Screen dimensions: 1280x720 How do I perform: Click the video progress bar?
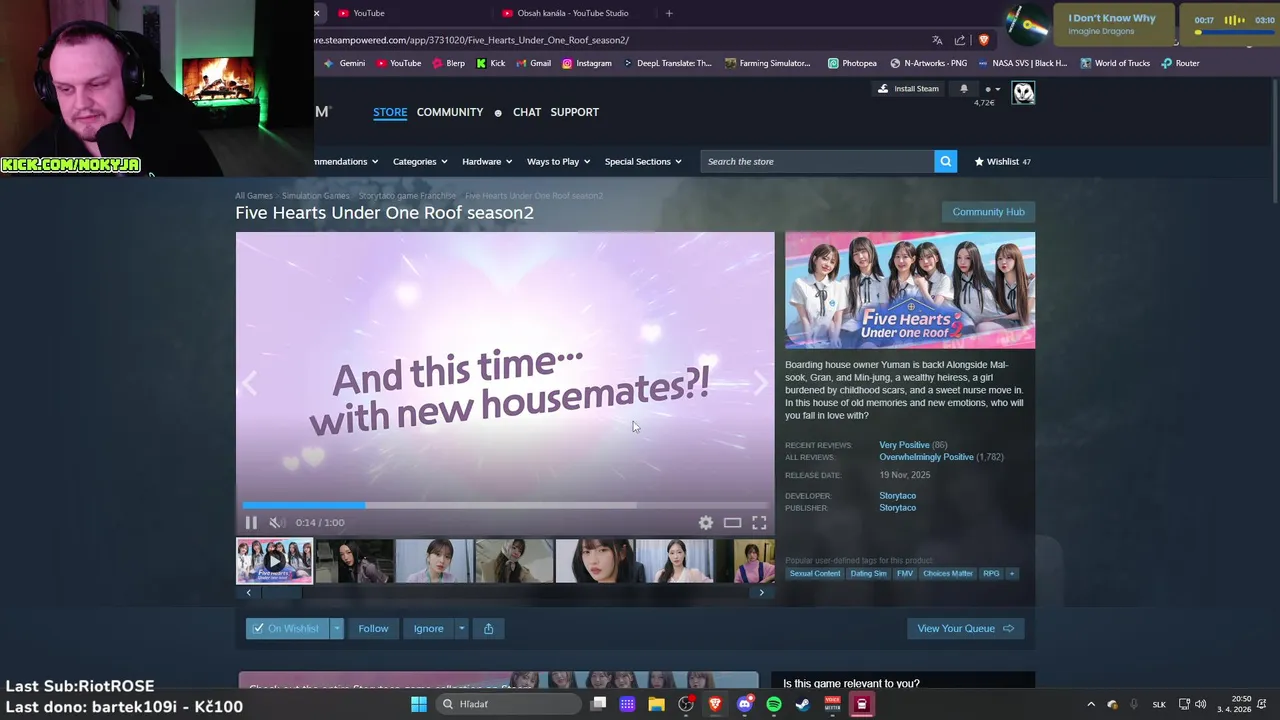[505, 506]
